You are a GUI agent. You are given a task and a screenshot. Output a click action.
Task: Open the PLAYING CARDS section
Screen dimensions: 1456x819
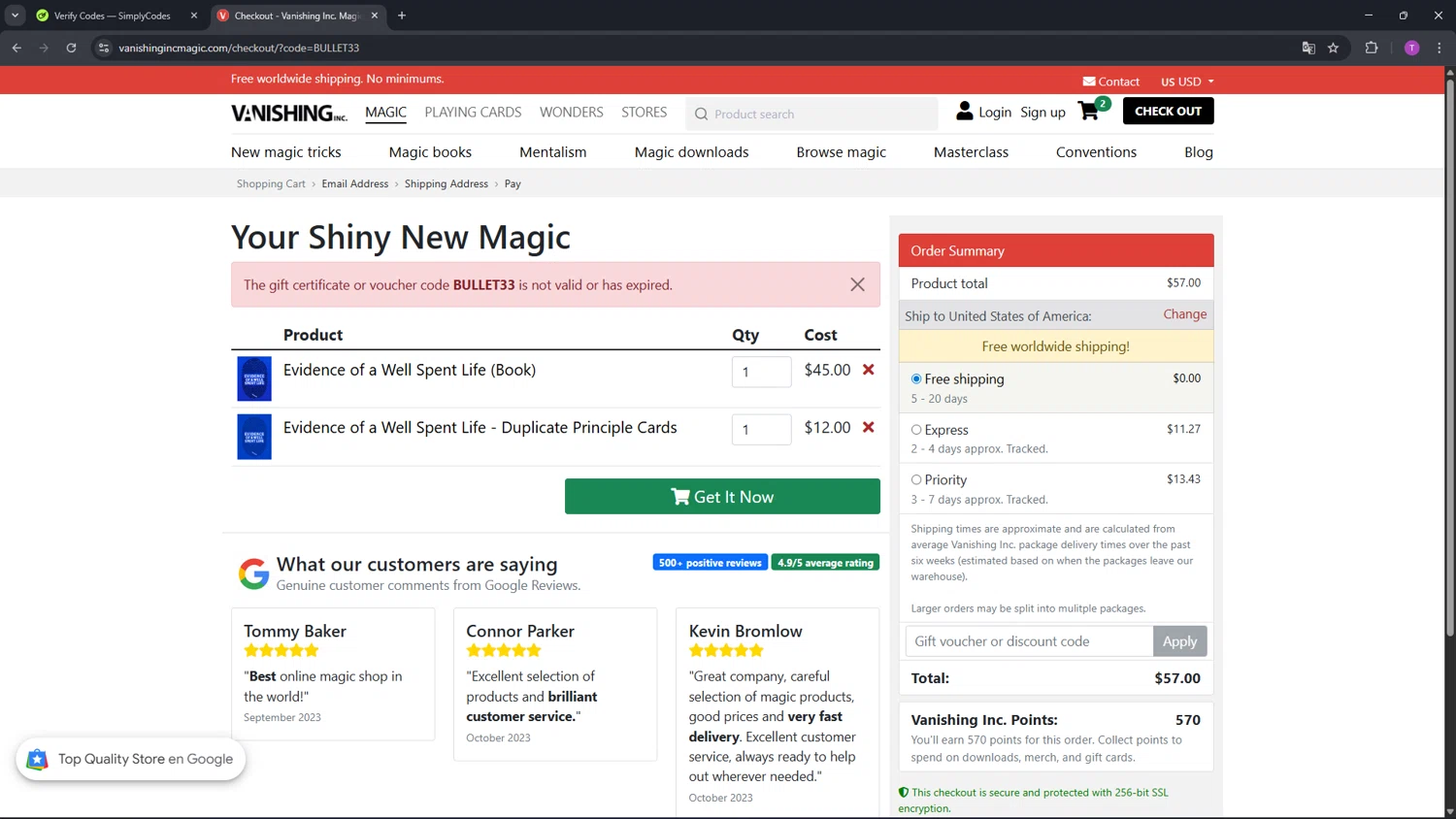point(473,113)
